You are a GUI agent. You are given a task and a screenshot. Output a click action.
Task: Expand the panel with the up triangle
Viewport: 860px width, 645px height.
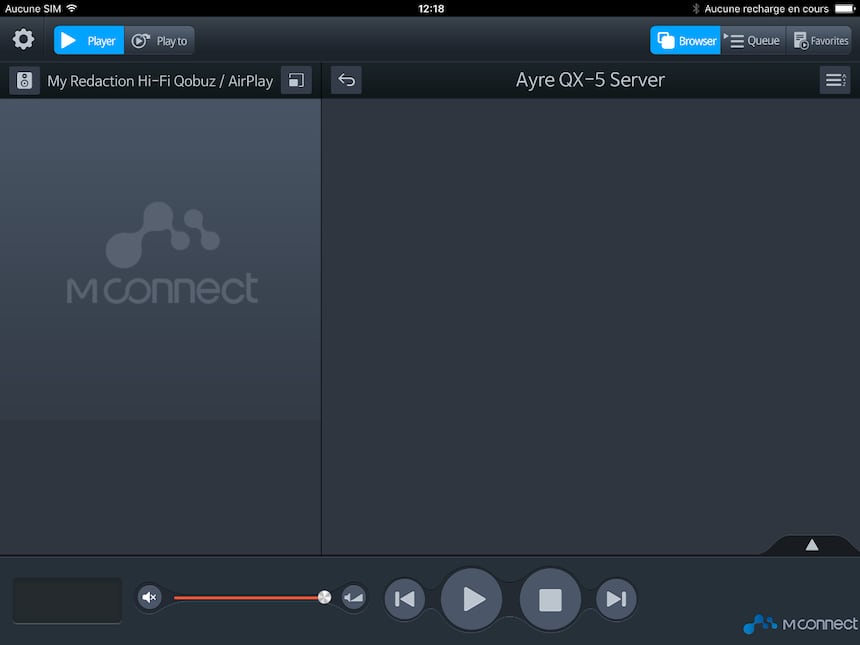coord(812,545)
